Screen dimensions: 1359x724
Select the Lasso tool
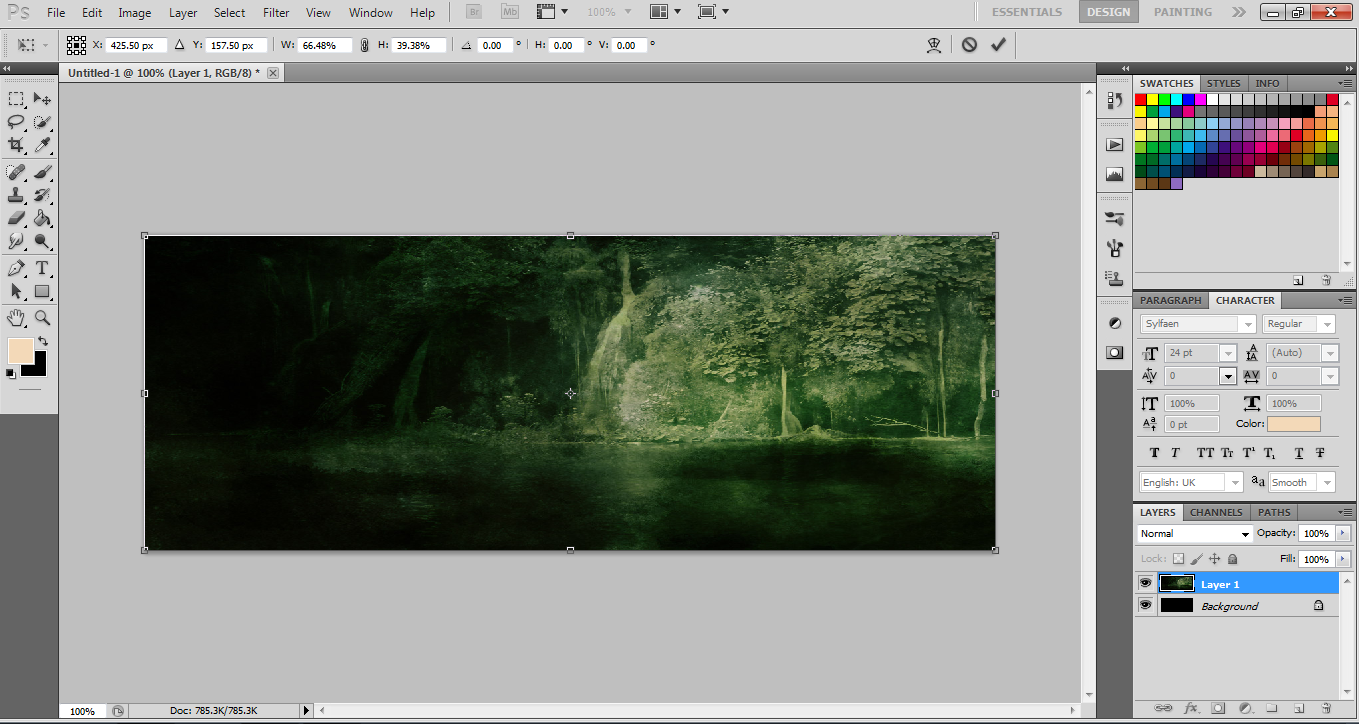click(16, 122)
